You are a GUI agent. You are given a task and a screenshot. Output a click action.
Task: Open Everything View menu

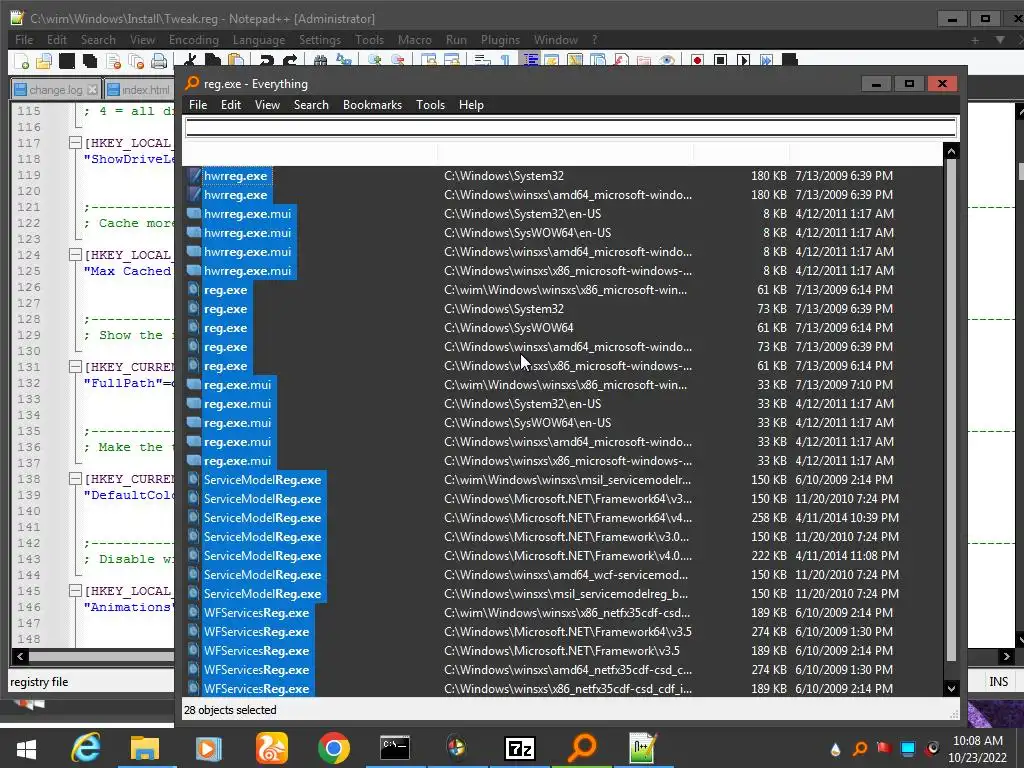267,105
